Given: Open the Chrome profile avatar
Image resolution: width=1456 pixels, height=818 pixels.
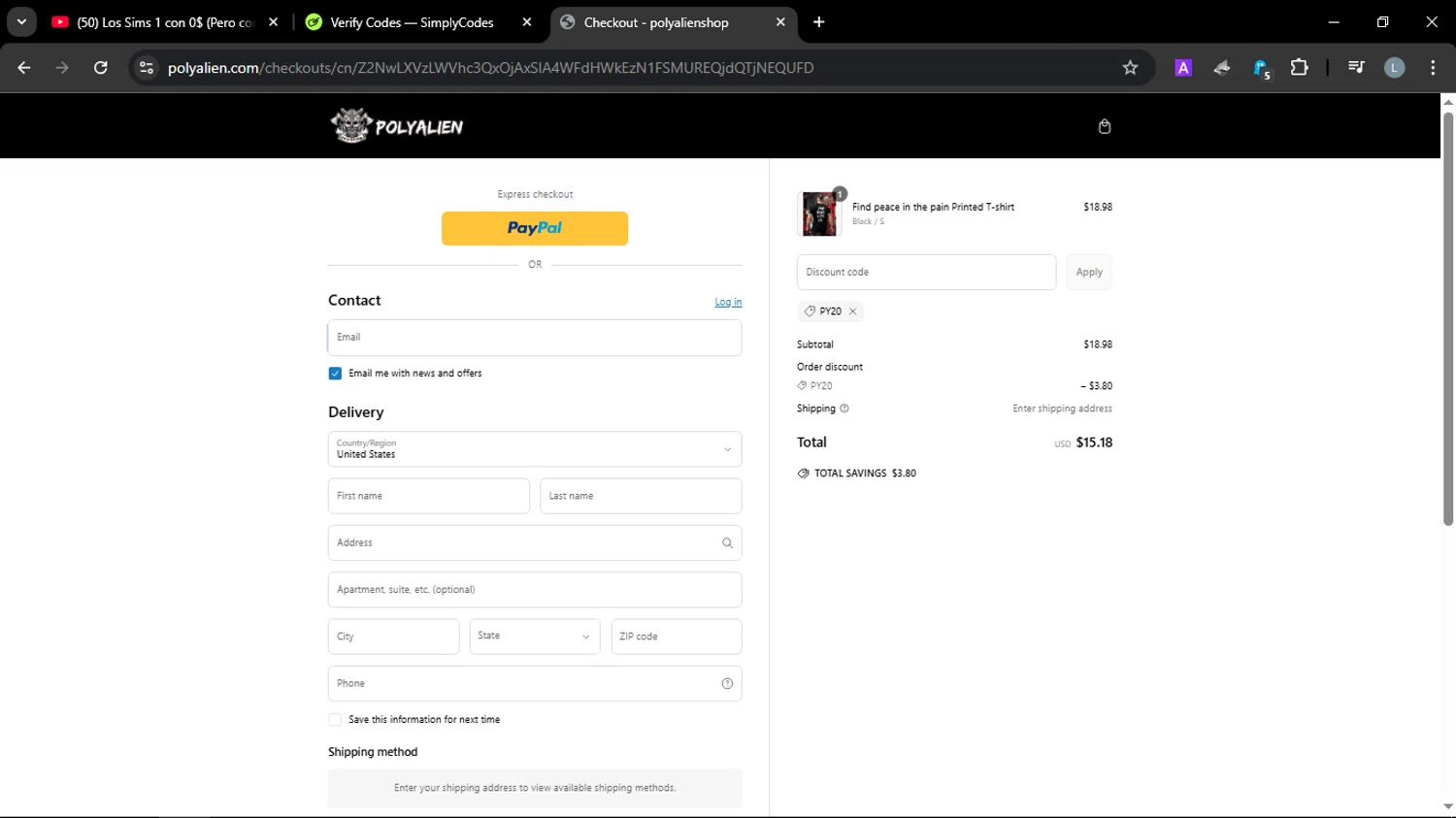Looking at the screenshot, I should coord(1394,68).
